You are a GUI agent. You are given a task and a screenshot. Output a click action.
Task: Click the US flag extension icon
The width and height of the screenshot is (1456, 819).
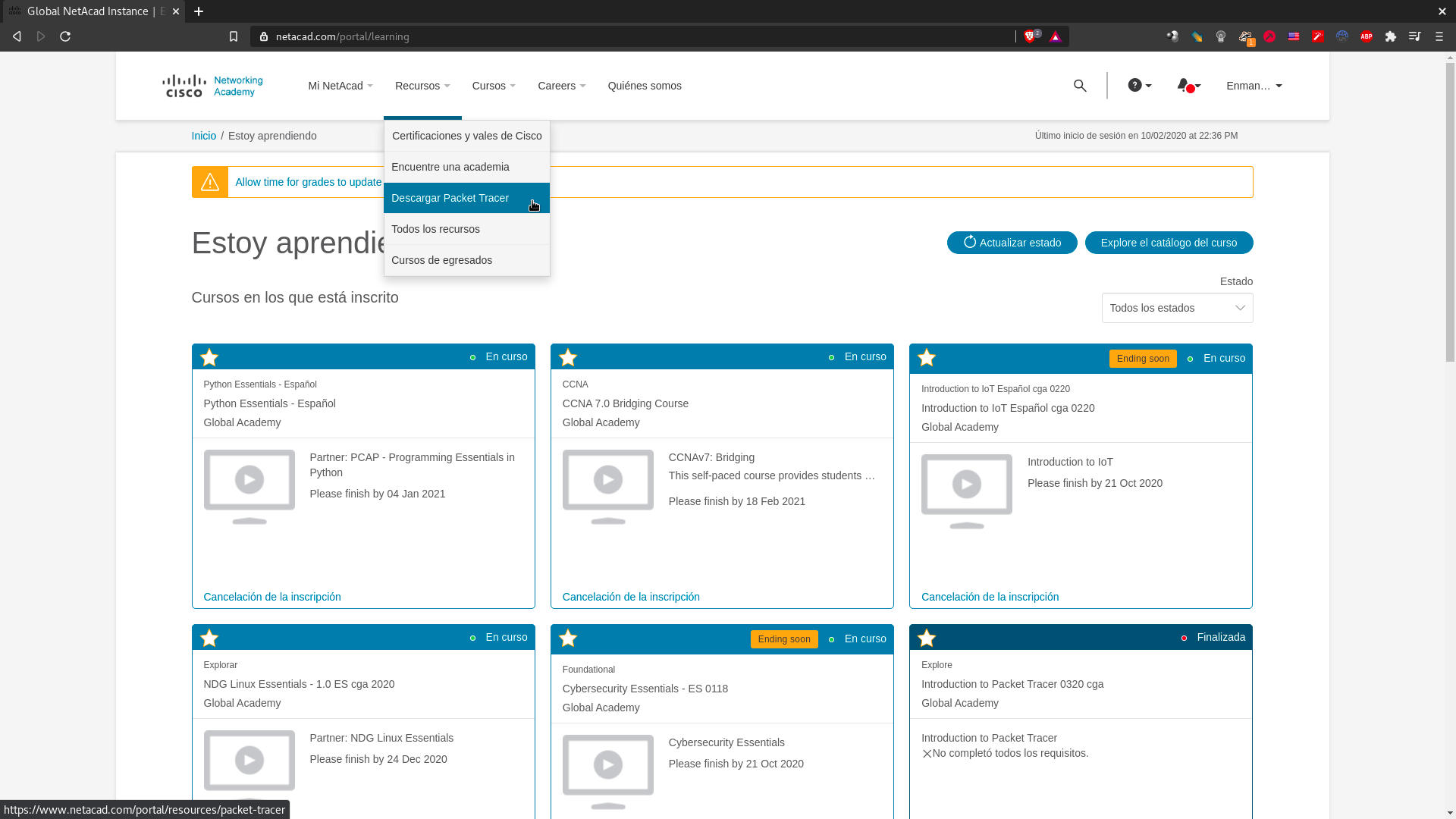[1294, 36]
